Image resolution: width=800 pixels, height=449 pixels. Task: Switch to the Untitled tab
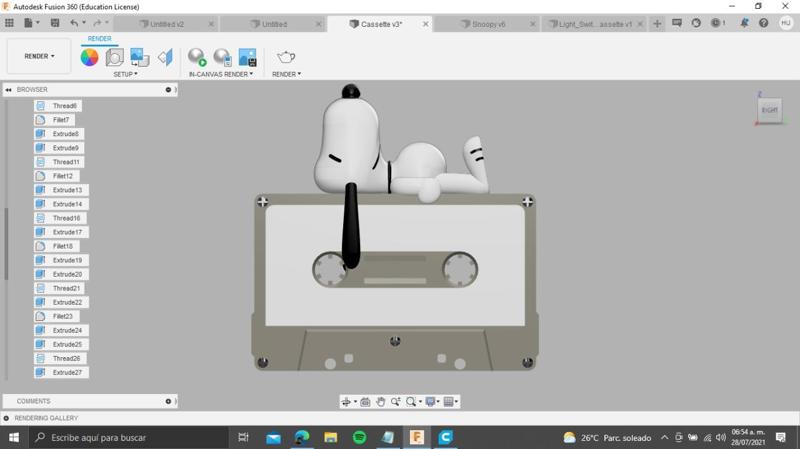click(x=274, y=24)
